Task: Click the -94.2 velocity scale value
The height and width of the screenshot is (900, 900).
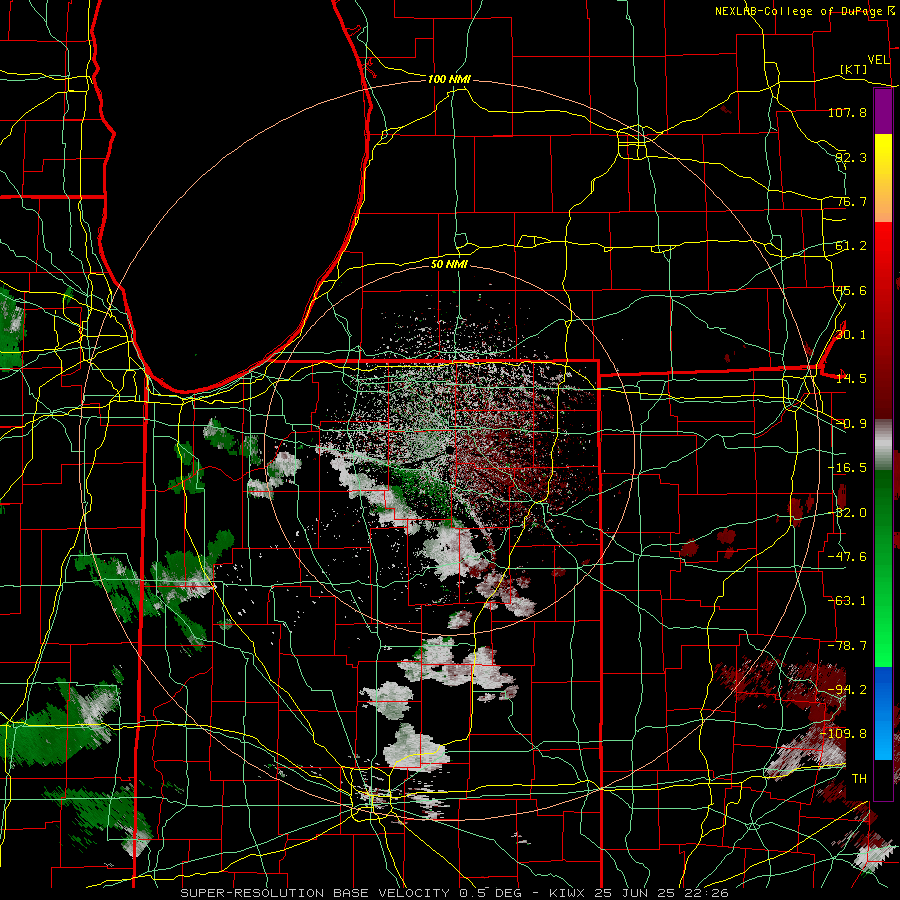Action: tap(847, 690)
